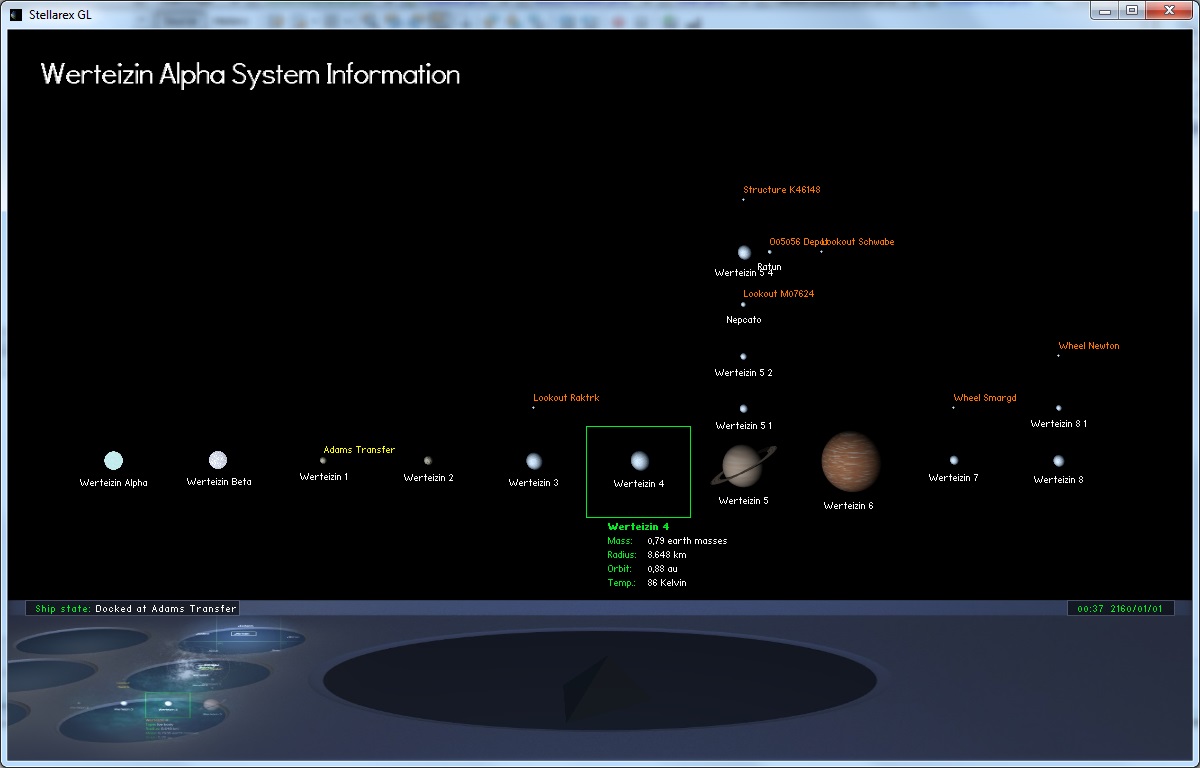Select moon Werteizin 5 2
This screenshot has width=1200, height=768.
pyautogui.click(x=743, y=357)
